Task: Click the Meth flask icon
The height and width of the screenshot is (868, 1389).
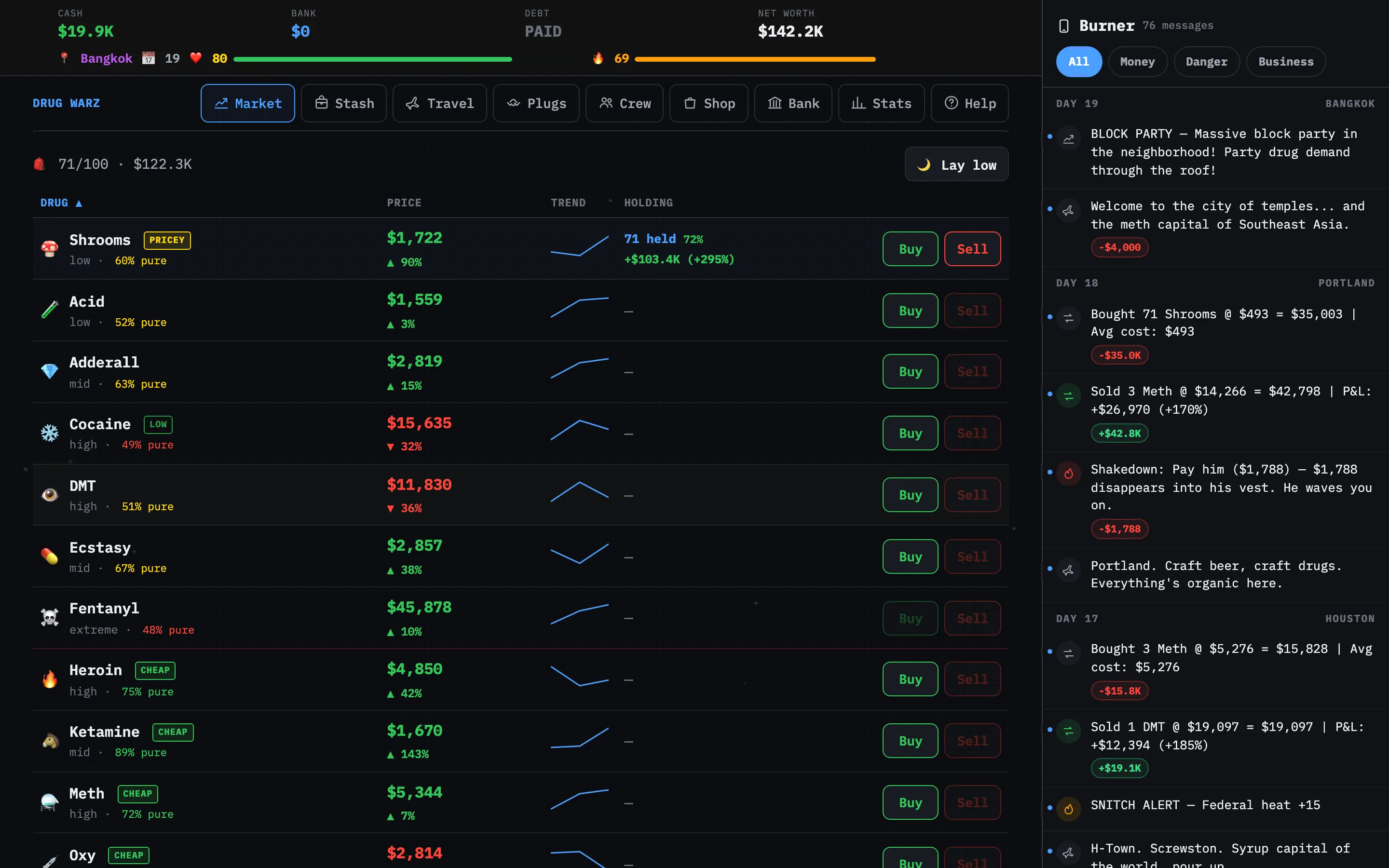Action: 50,802
